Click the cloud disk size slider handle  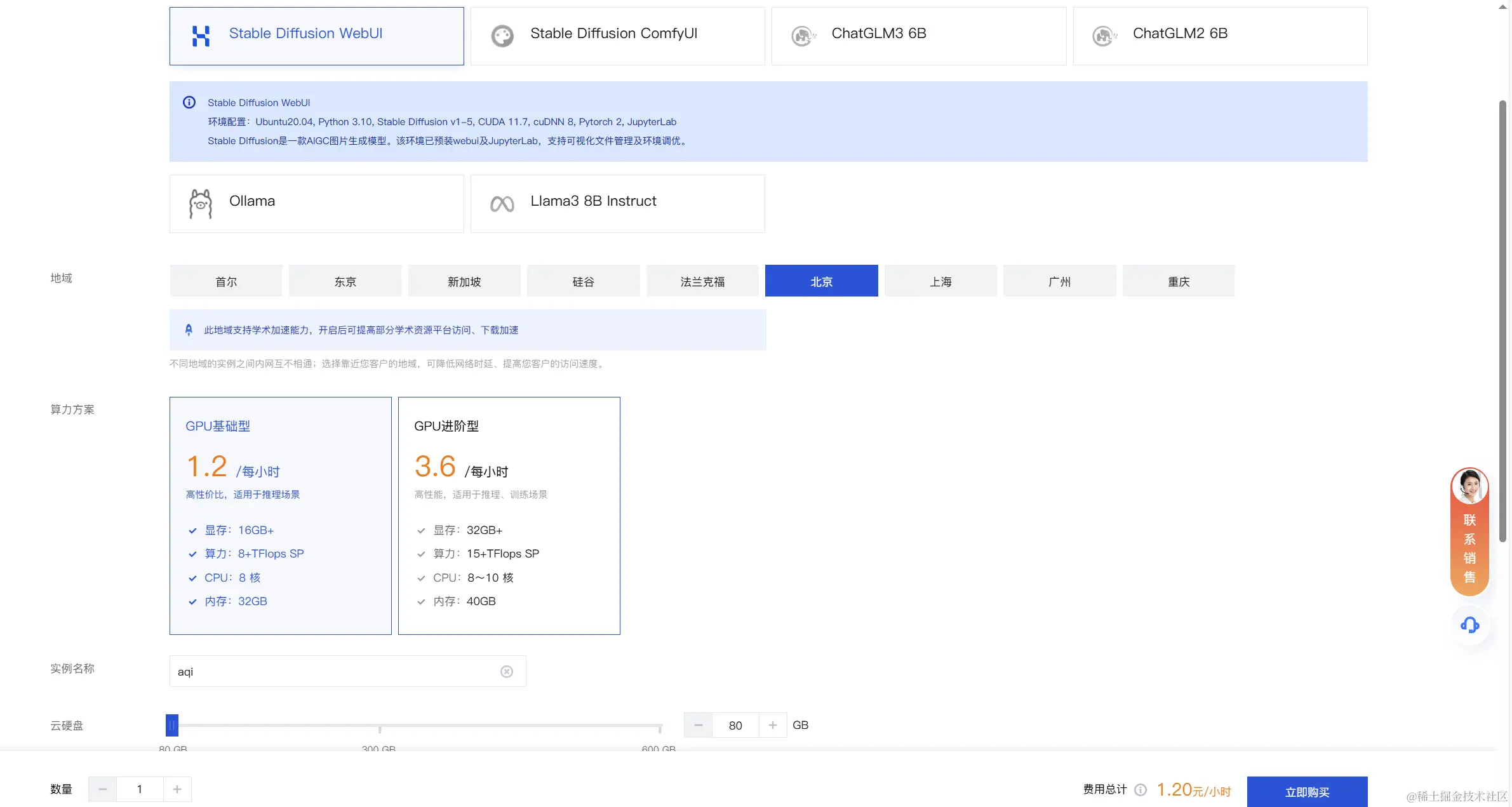(x=171, y=724)
